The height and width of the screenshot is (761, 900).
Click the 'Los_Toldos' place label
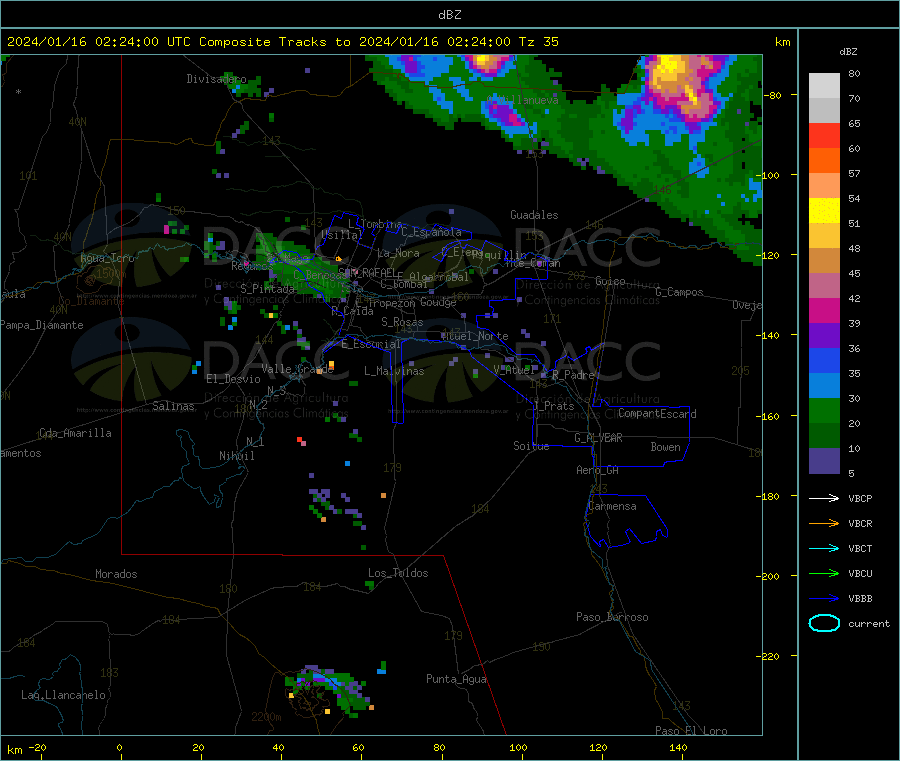coord(398,573)
